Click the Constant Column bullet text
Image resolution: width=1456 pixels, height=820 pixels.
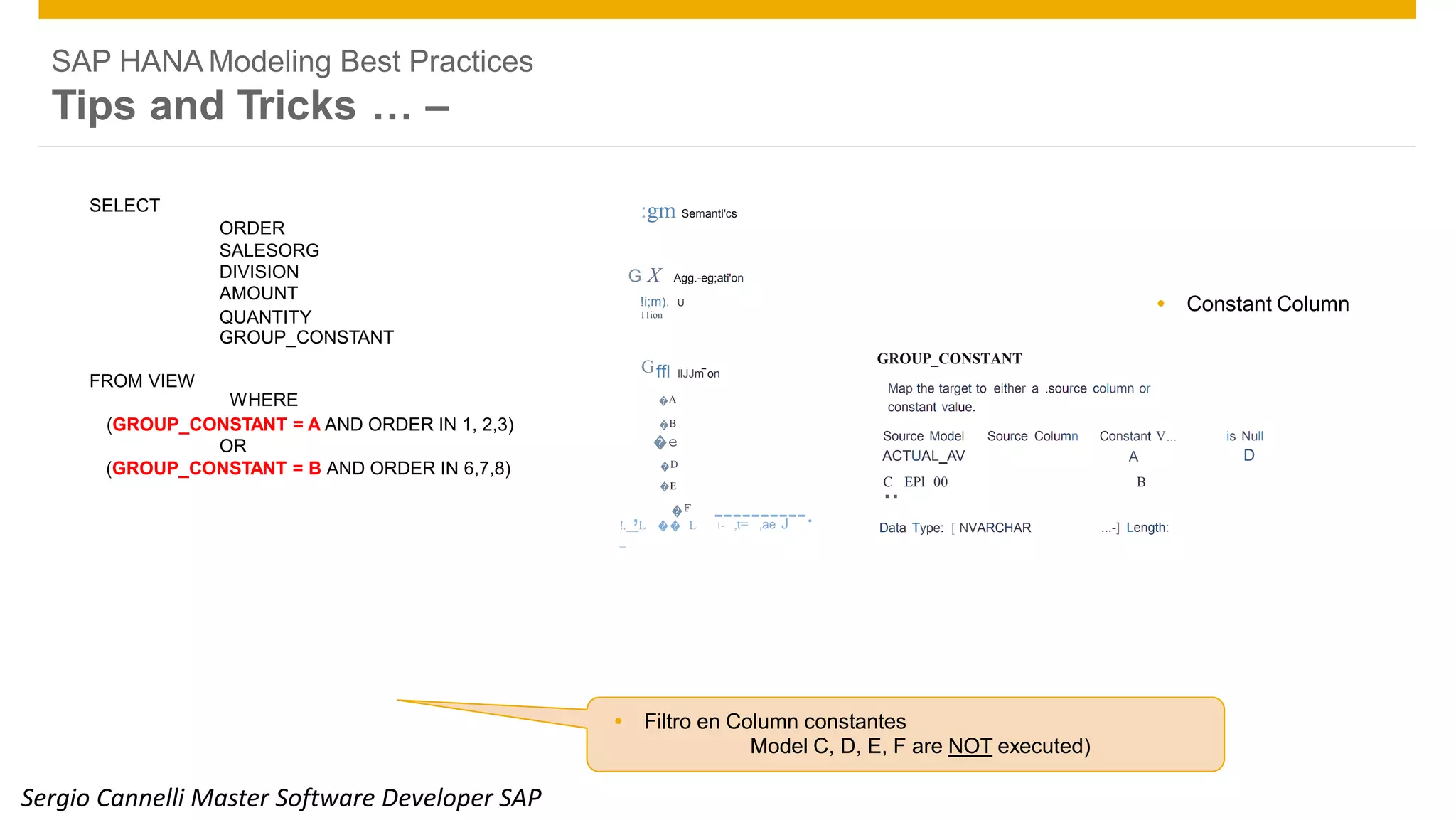point(1268,304)
